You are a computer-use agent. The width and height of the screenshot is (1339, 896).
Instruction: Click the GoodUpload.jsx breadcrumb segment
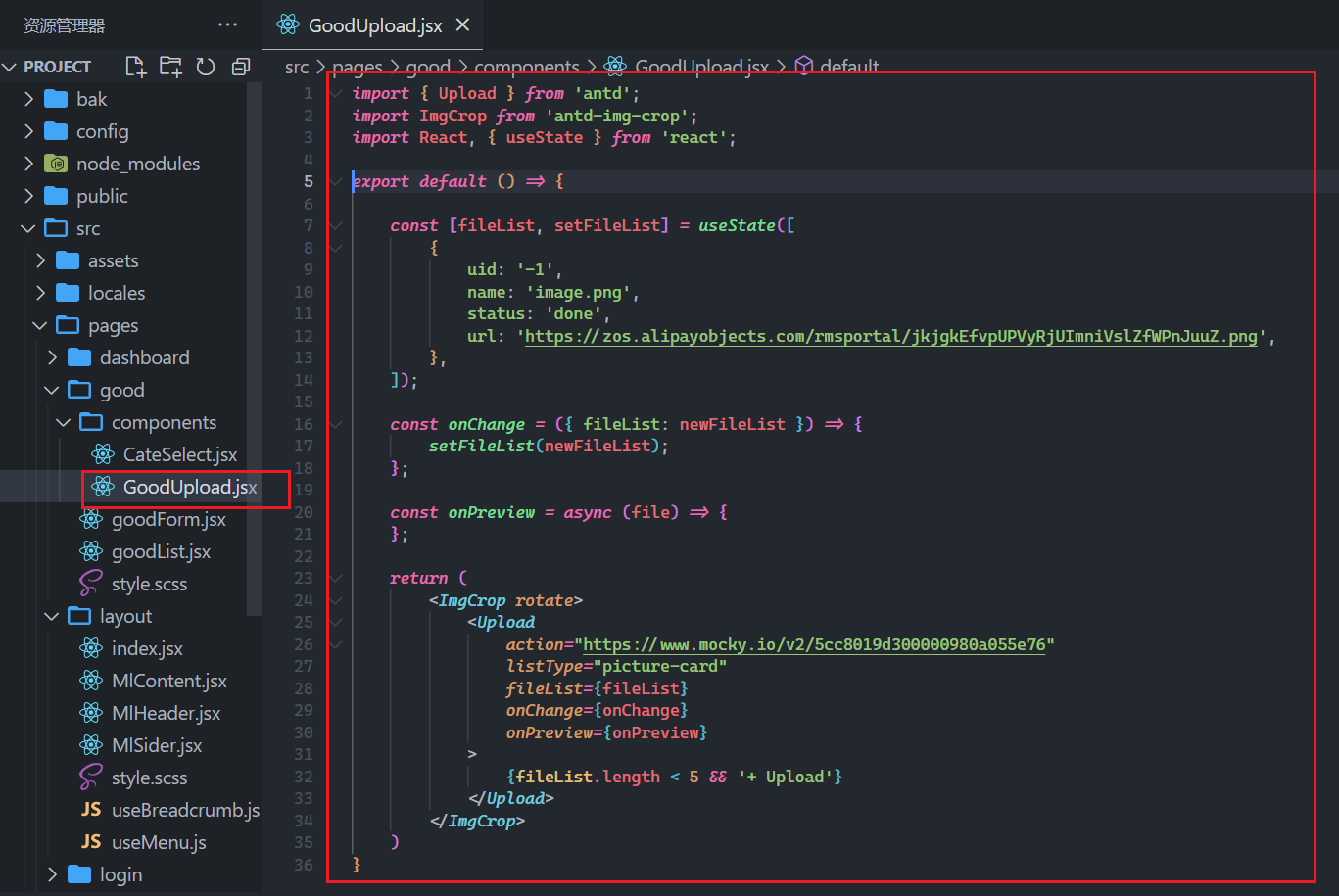[x=701, y=67]
